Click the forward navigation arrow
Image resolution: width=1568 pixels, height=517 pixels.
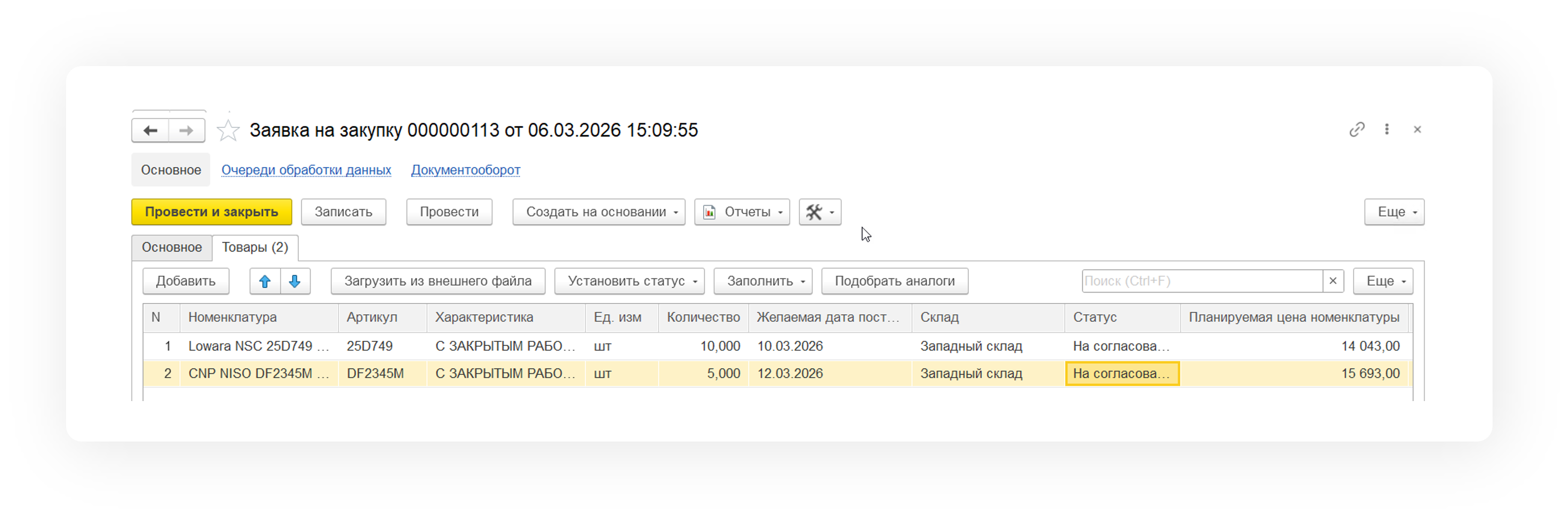tap(187, 130)
